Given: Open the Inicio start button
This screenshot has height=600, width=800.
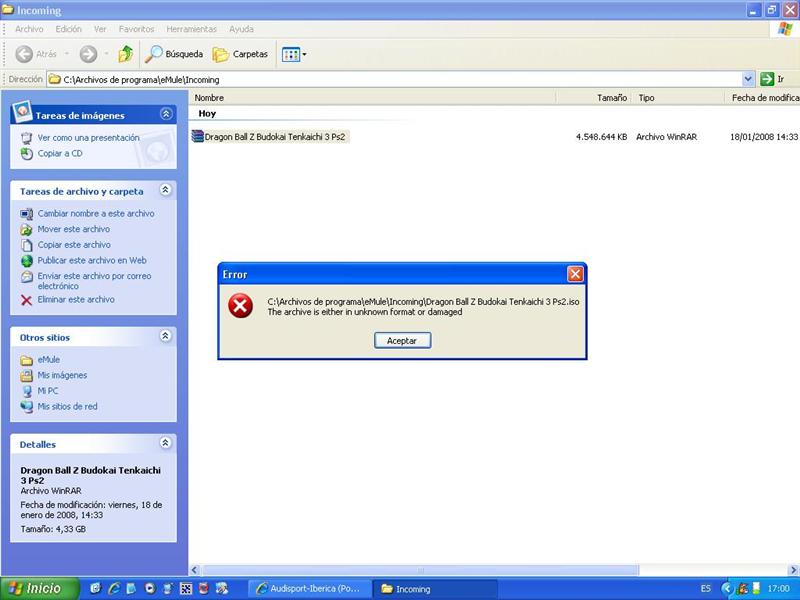Looking at the screenshot, I should pos(40,589).
